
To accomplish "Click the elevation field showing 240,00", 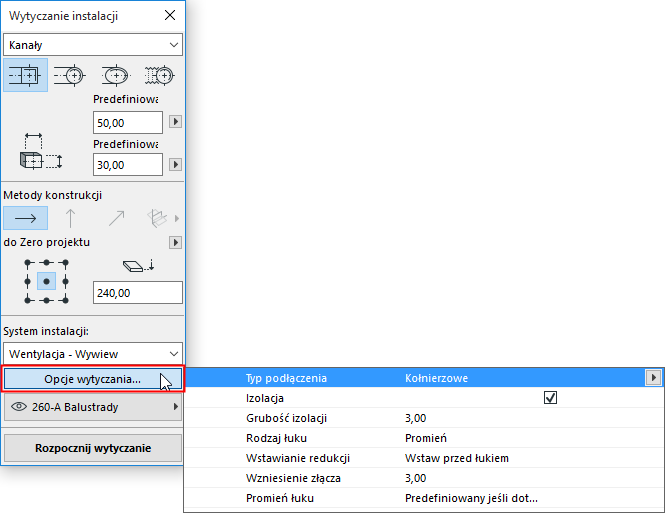I will click(138, 293).
